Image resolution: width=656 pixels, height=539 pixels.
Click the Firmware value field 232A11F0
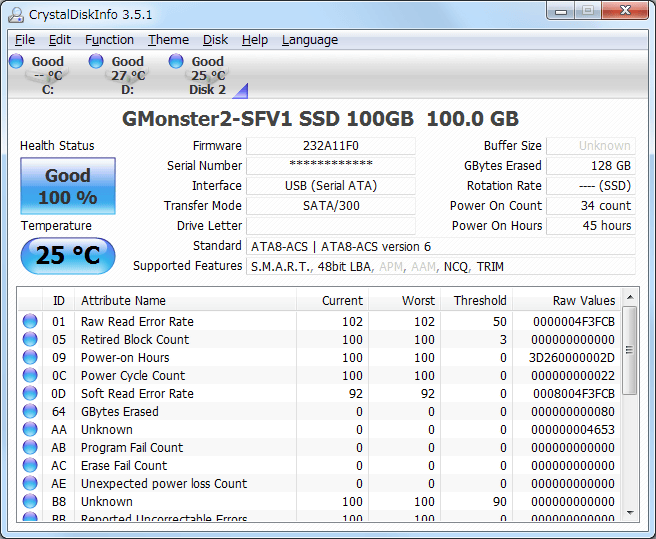[331, 146]
